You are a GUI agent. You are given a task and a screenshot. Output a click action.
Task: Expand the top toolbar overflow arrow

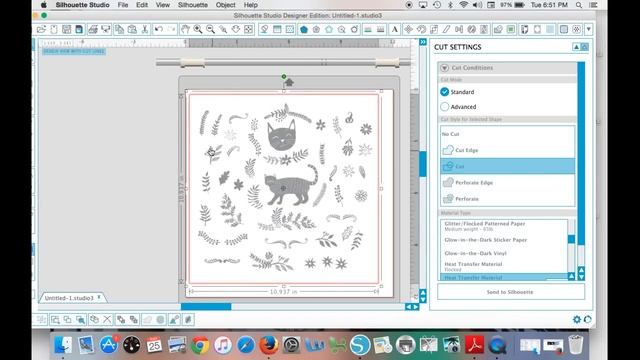[x=589, y=29]
